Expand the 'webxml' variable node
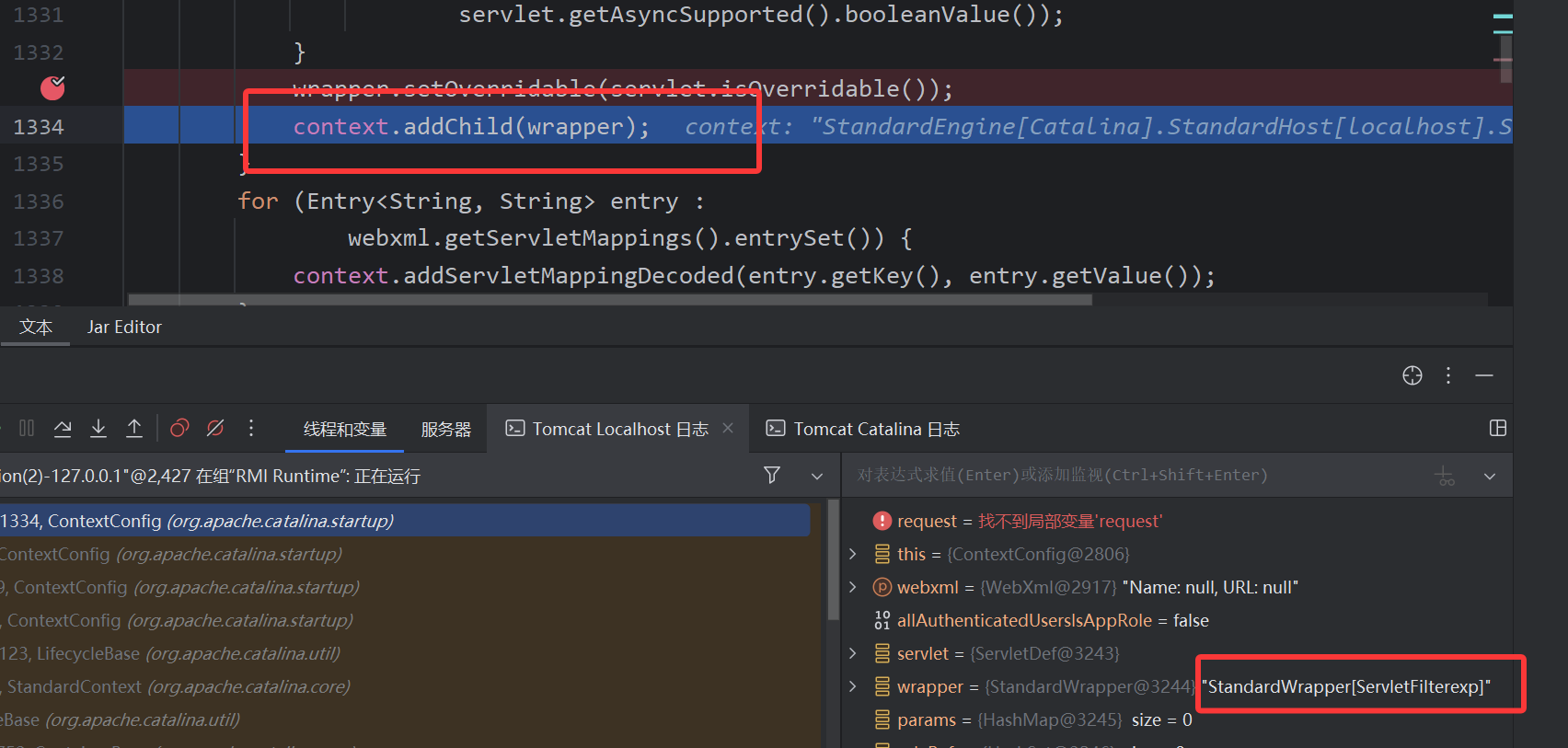This screenshot has width=1568, height=748. pyautogui.click(x=853, y=587)
